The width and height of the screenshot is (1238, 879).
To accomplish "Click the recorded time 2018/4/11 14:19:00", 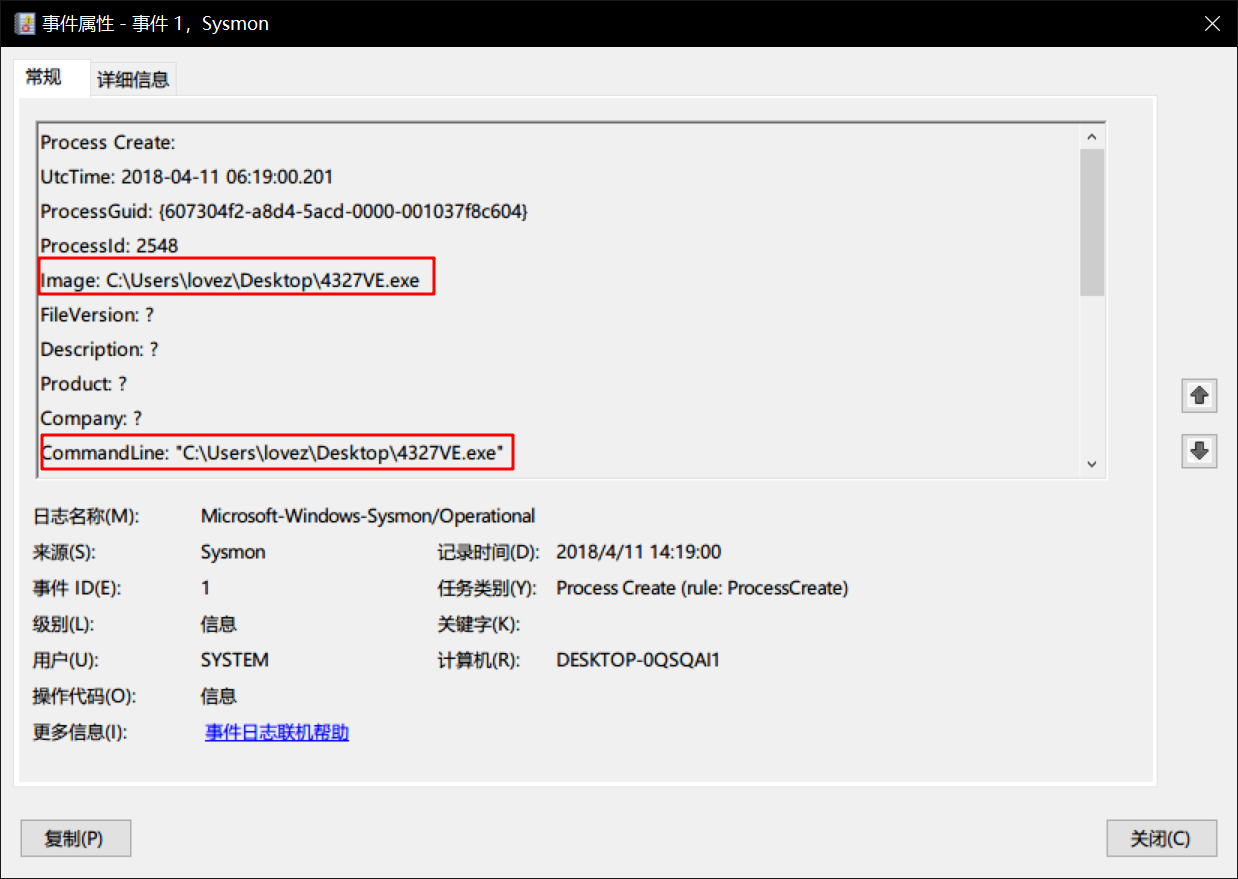I will point(638,552).
